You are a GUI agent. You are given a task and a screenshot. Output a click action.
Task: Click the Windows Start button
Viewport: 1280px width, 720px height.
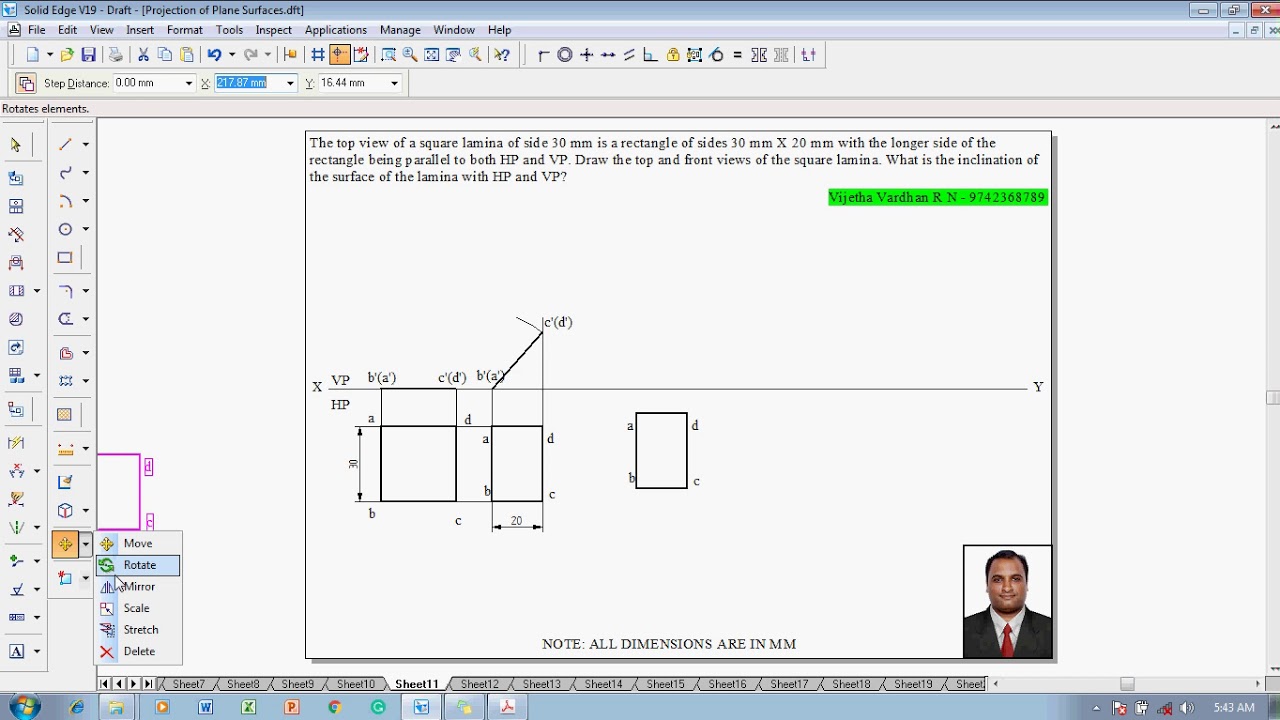tap(24, 707)
